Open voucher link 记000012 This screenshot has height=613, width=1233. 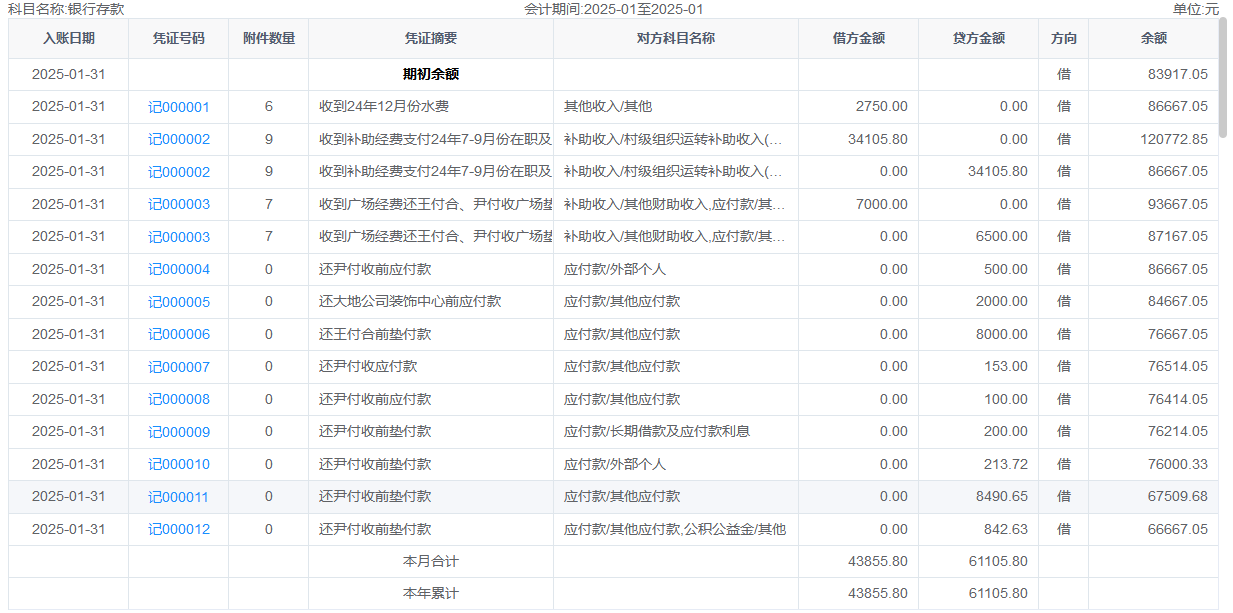coord(179,530)
